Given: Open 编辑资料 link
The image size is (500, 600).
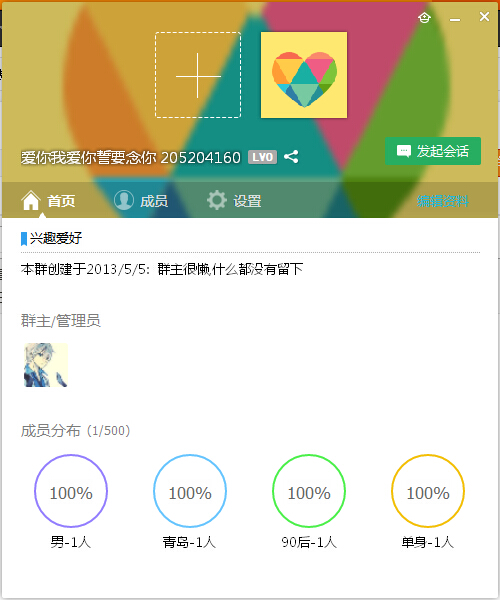Looking at the screenshot, I should [443, 201].
